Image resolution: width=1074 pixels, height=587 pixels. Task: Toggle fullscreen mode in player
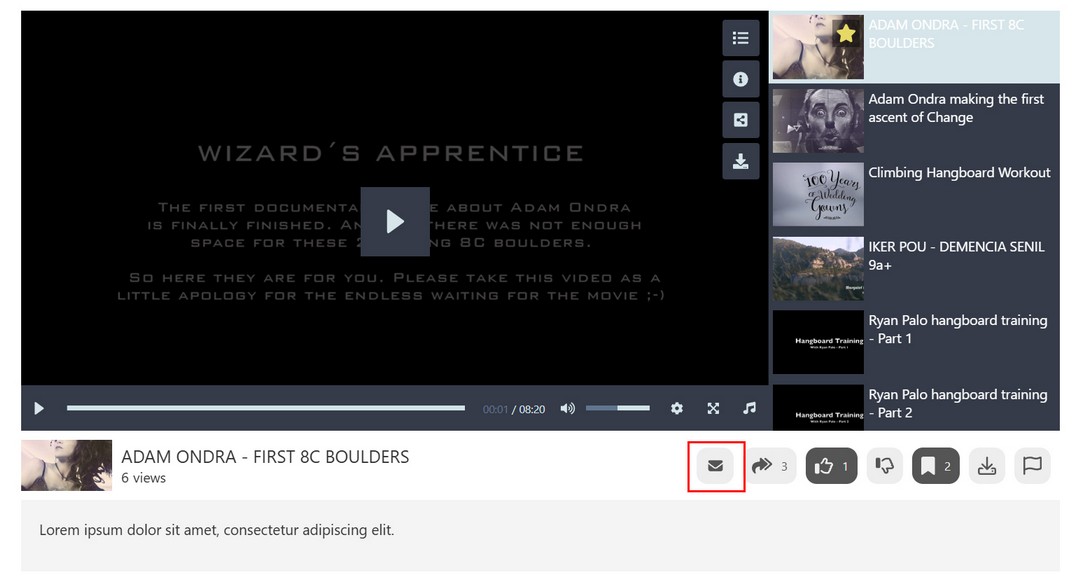[713, 408]
